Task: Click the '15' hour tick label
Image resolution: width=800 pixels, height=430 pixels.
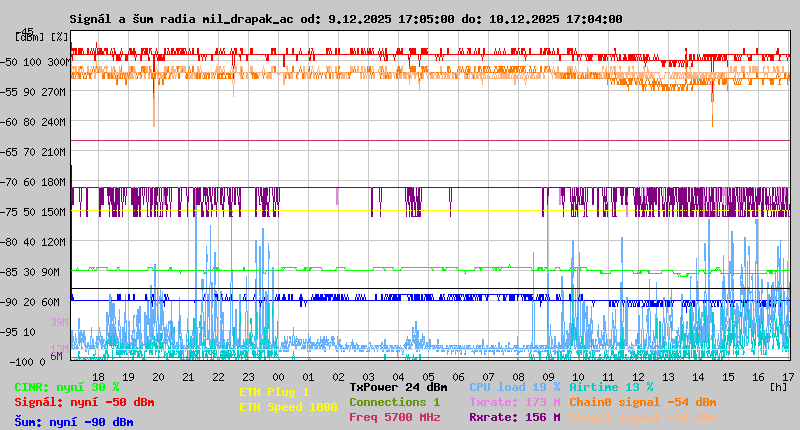Action: point(728,377)
